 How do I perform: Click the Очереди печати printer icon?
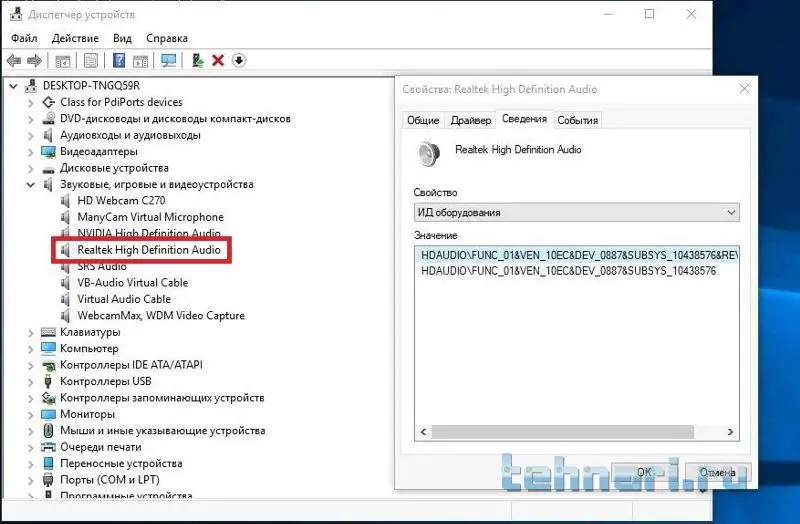pyautogui.click(x=48, y=447)
